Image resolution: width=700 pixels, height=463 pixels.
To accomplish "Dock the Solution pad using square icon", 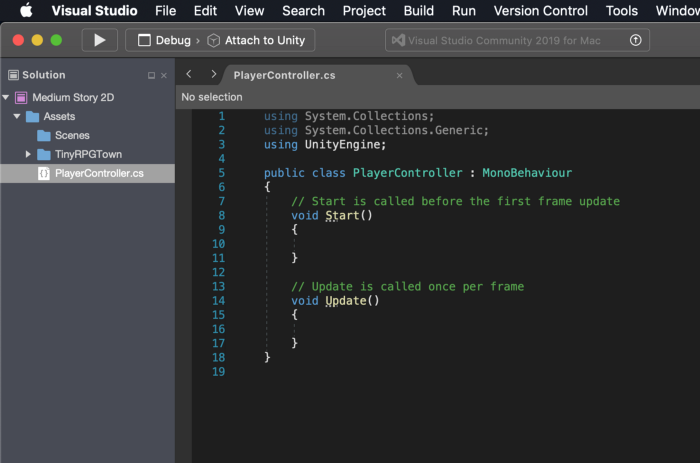I will (151, 75).
